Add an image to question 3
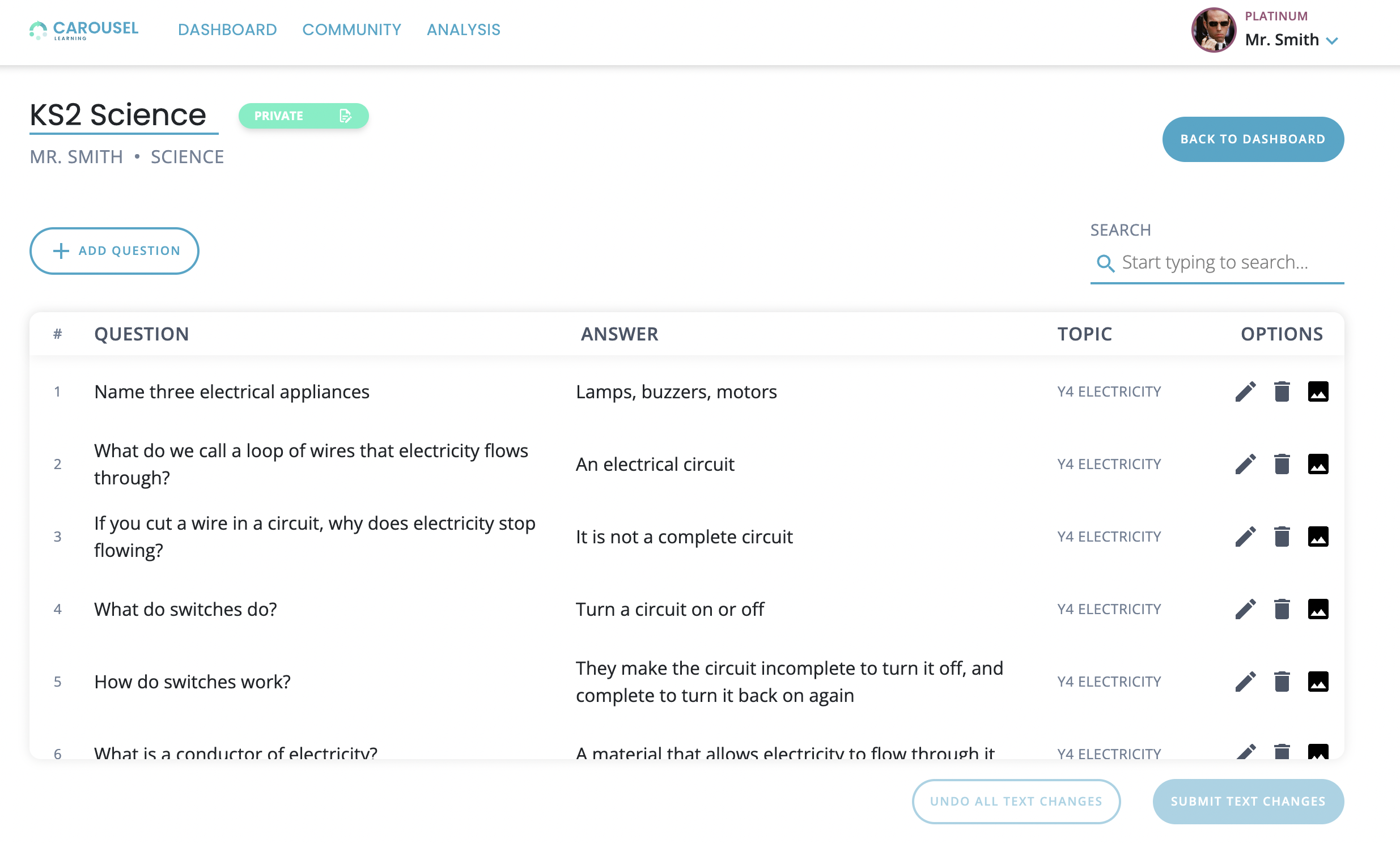This screenshot has height=843, width=1400. [1318, 537]
